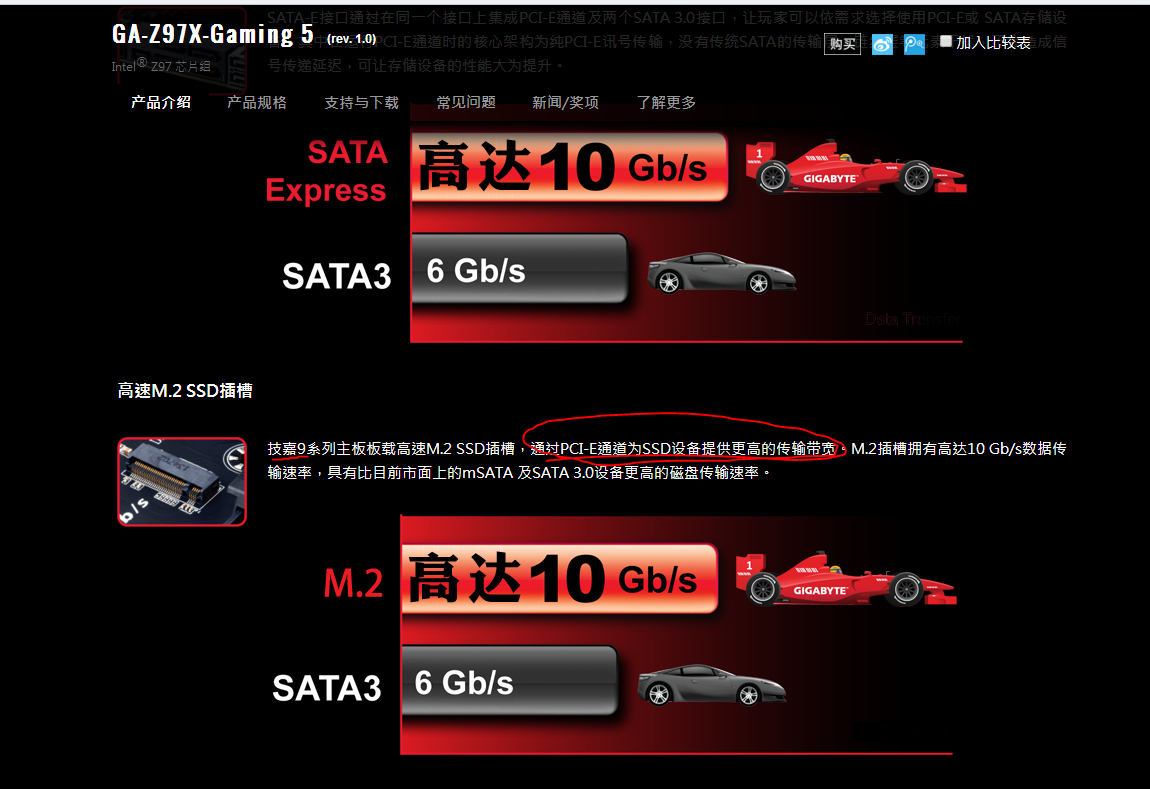Open the 支持与下载 tab

(362, 103)
